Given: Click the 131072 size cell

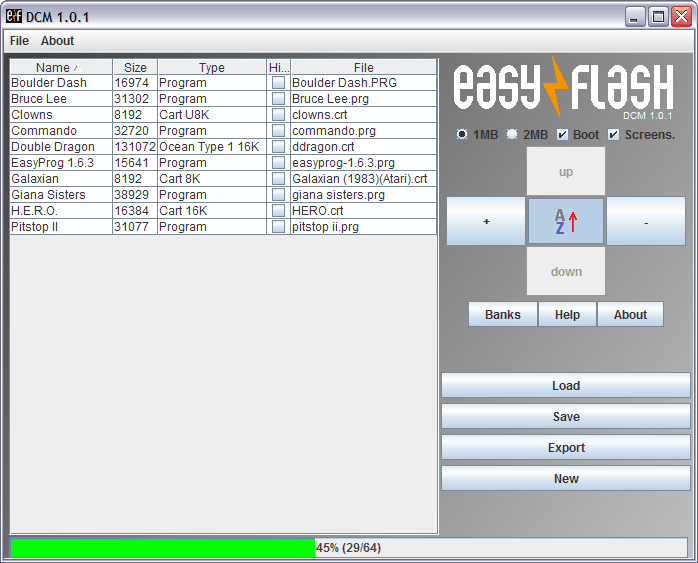Looking at the screenshot, I should coord(135,147).
